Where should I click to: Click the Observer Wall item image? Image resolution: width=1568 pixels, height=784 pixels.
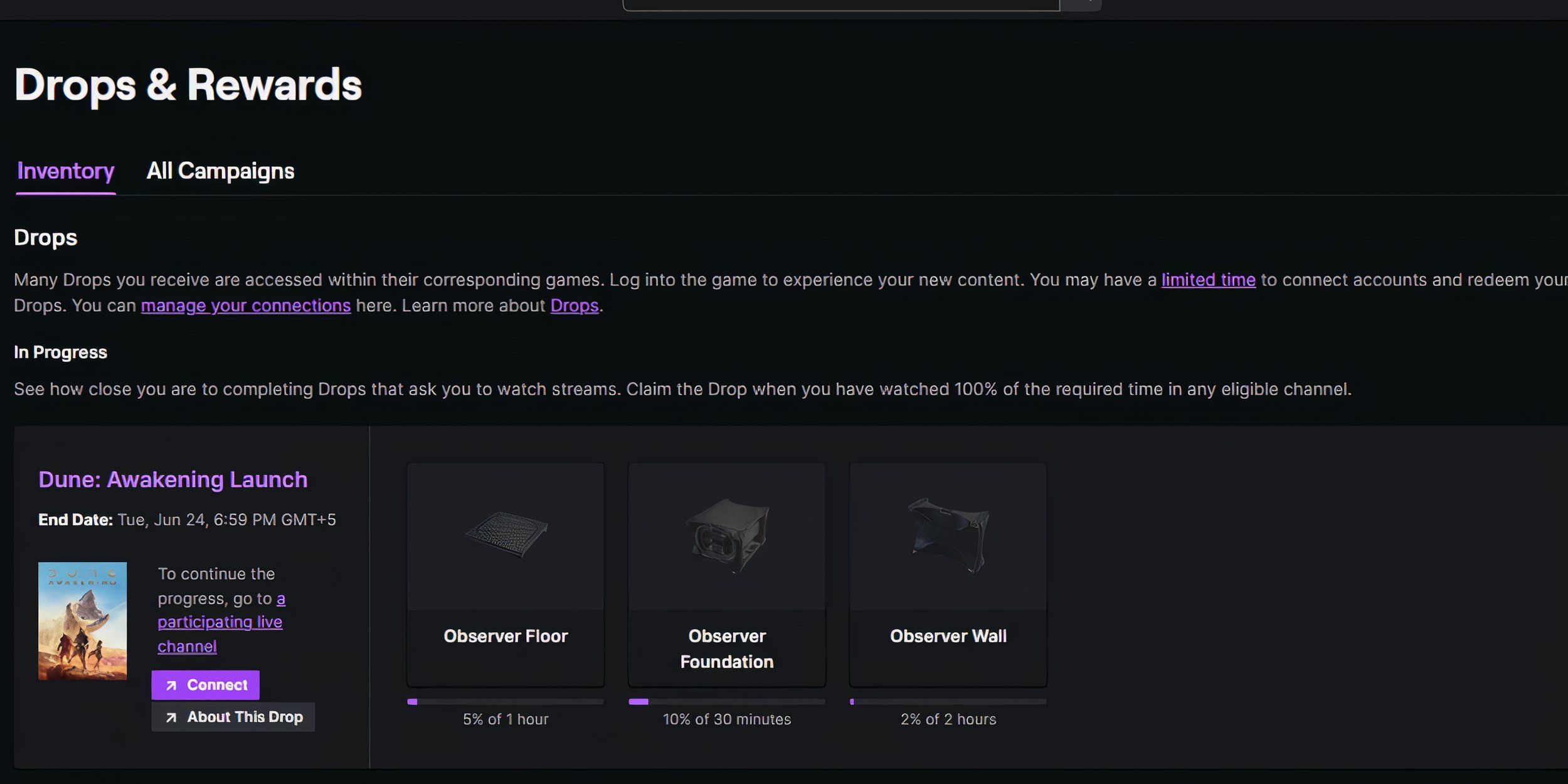tap(948, 536)
